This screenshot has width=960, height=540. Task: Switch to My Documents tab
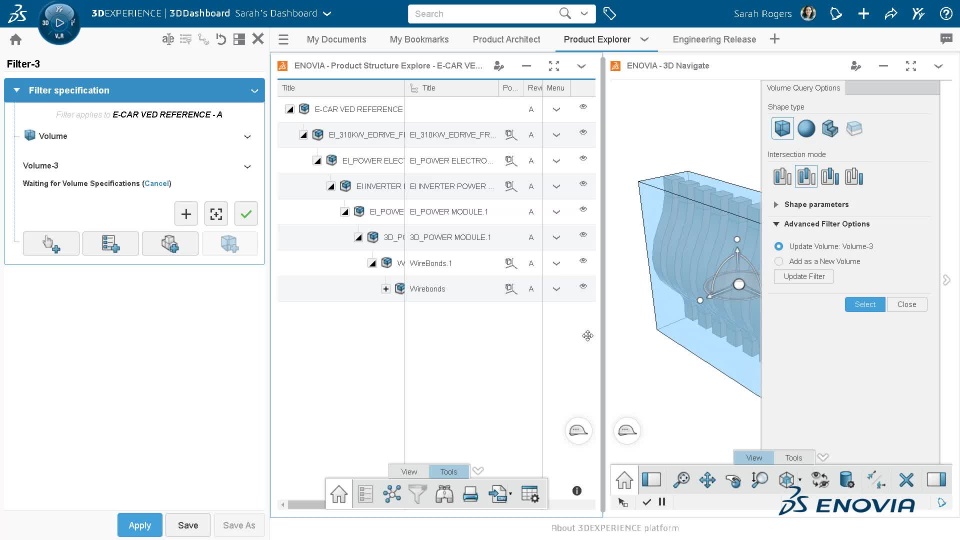[x=336, y=39]
